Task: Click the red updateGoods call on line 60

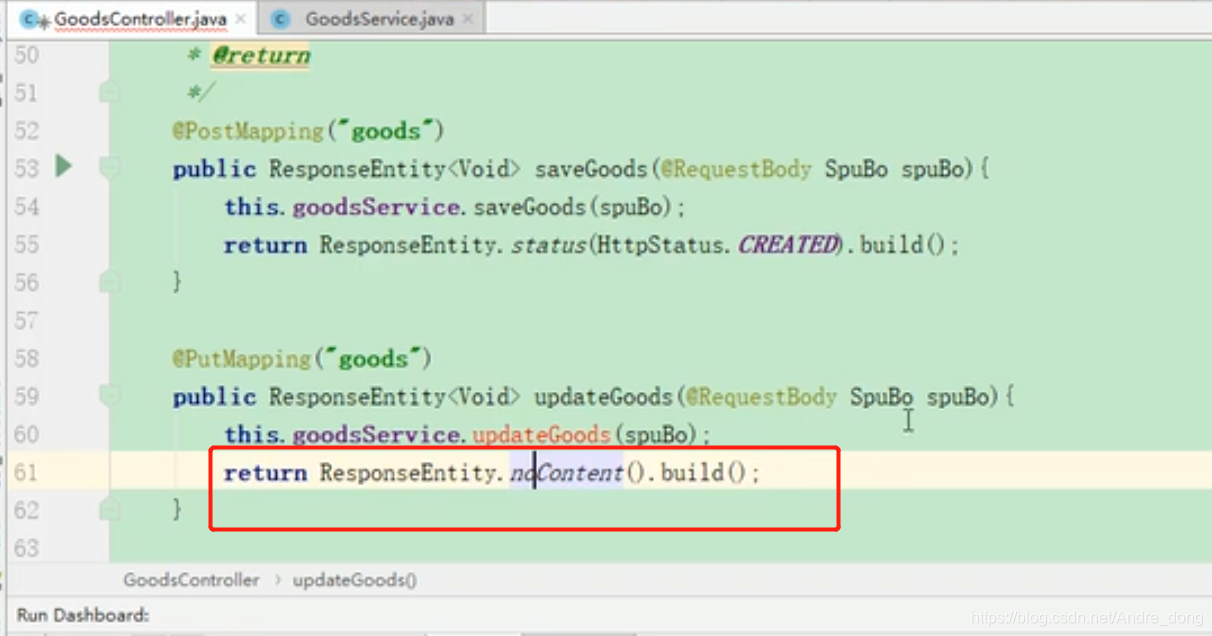Action: click(541, 435)
